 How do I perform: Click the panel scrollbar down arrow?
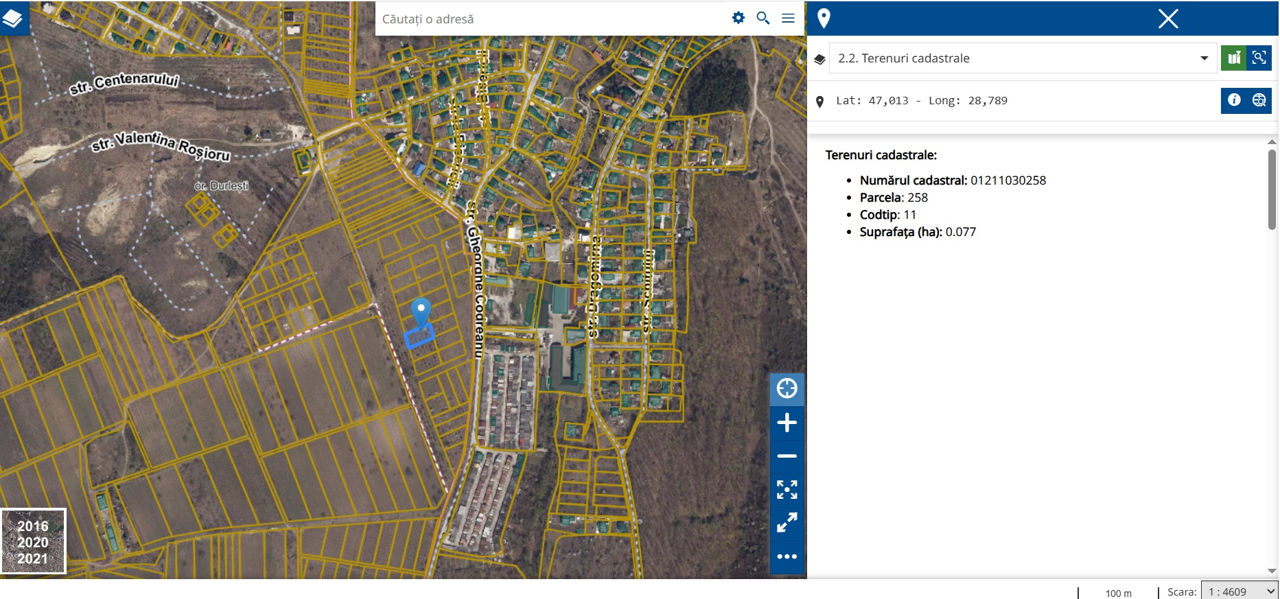[1272, 570]
